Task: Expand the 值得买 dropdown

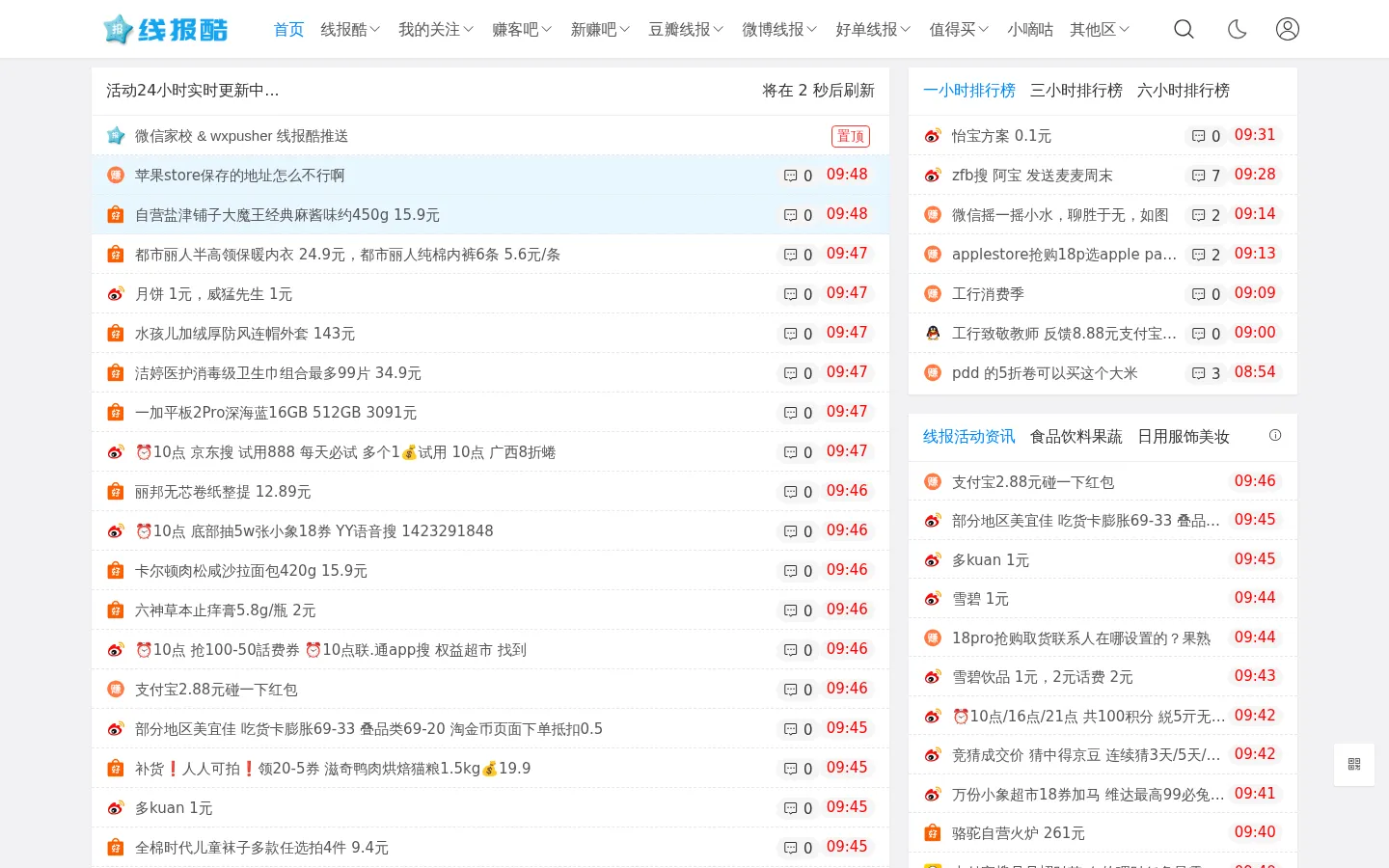Action: tap(959, 30)
